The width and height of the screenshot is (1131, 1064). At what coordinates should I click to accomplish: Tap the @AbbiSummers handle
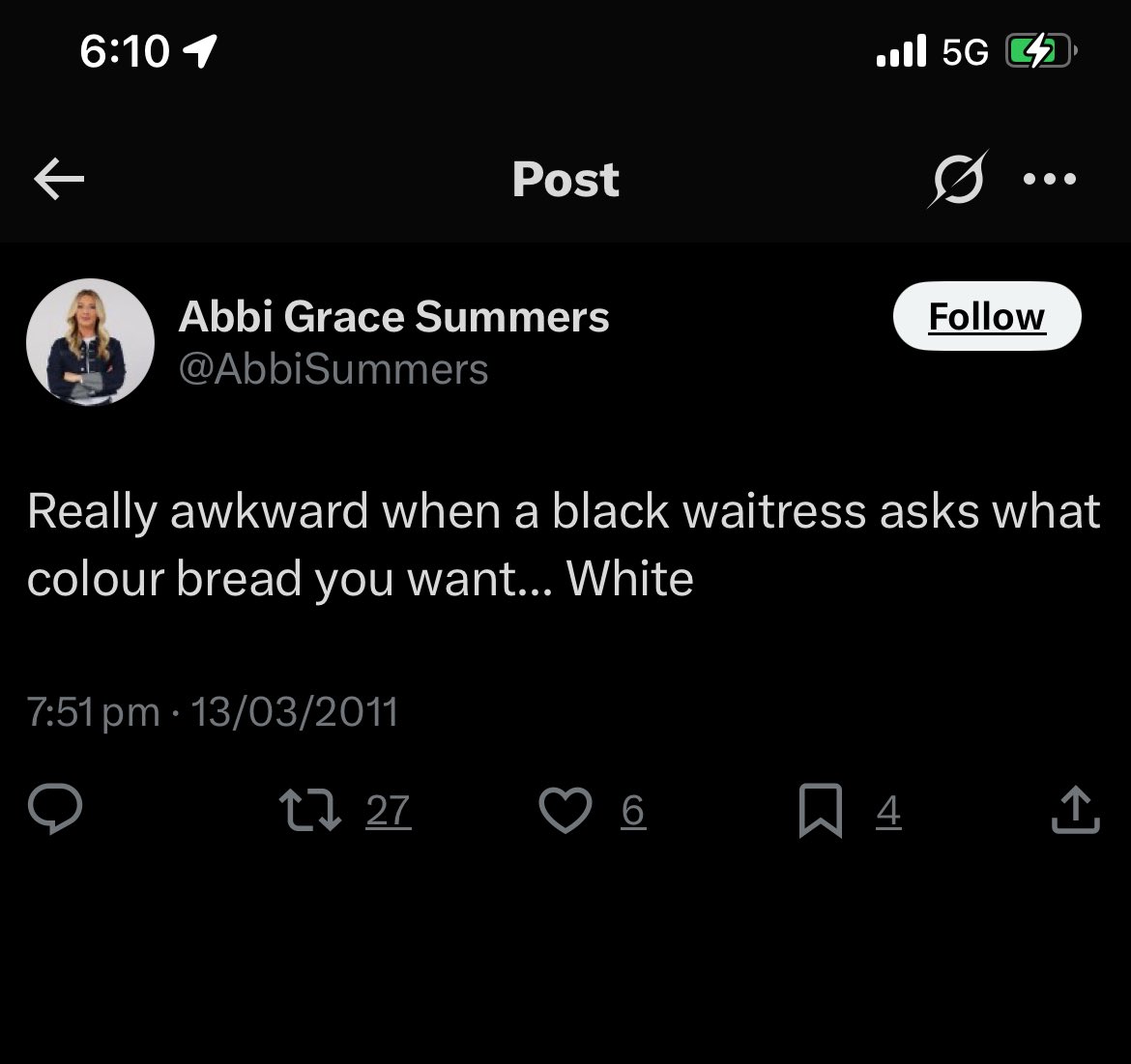point(333,369)
